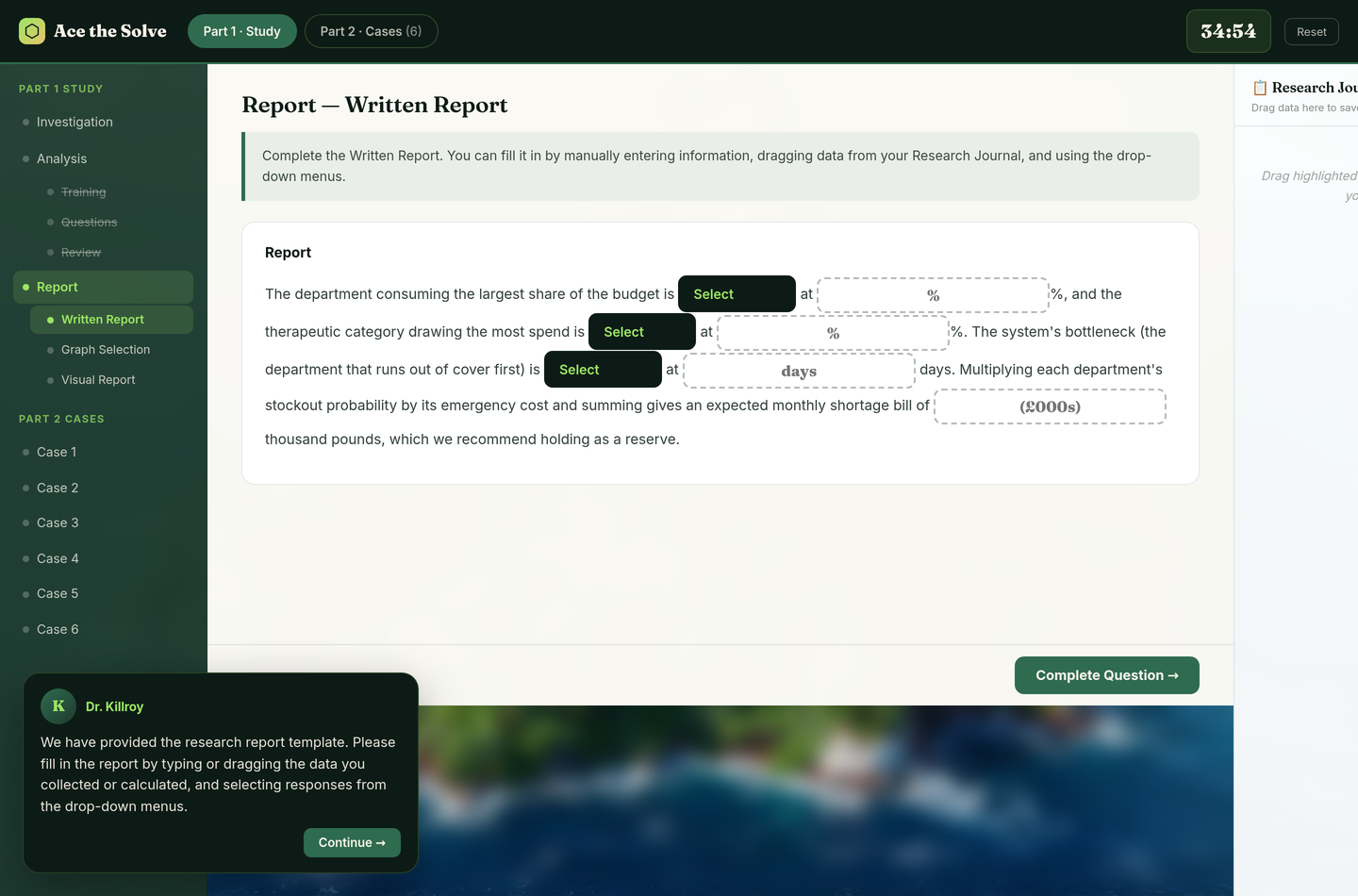This screenshot has height=896, width=1358.
Task: Open the therapeutic category Select dropdown
Action: pyautogui.click(x=642, y=332)
